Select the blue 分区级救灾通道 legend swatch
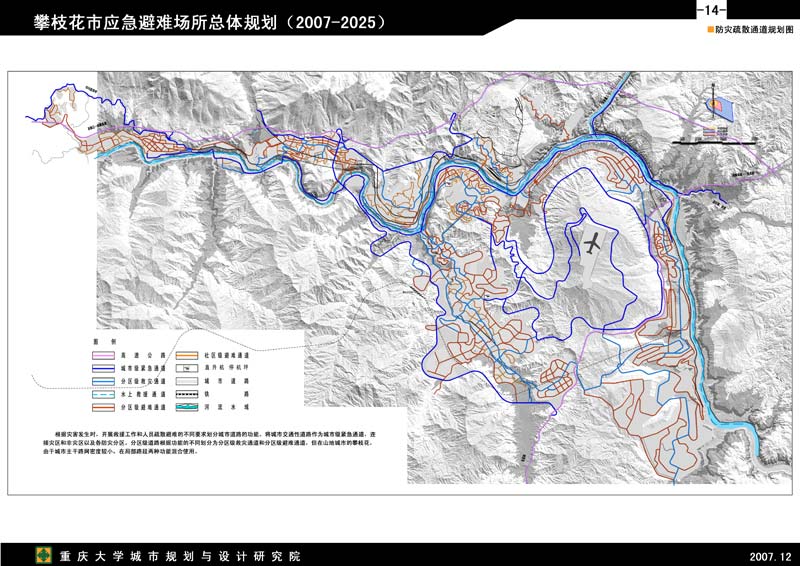 104,381
